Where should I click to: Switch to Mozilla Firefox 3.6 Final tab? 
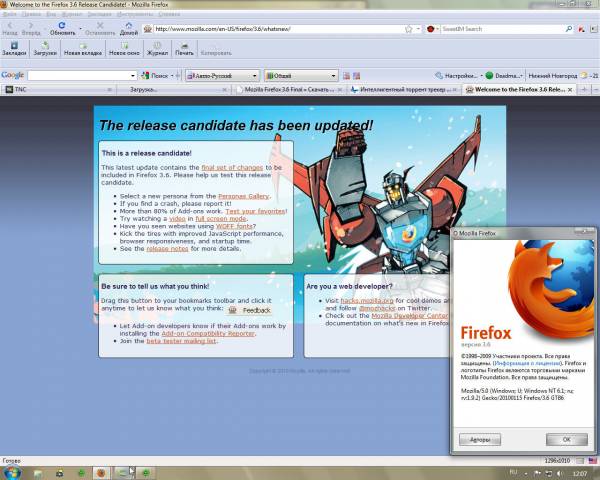[x=289, y=90]
